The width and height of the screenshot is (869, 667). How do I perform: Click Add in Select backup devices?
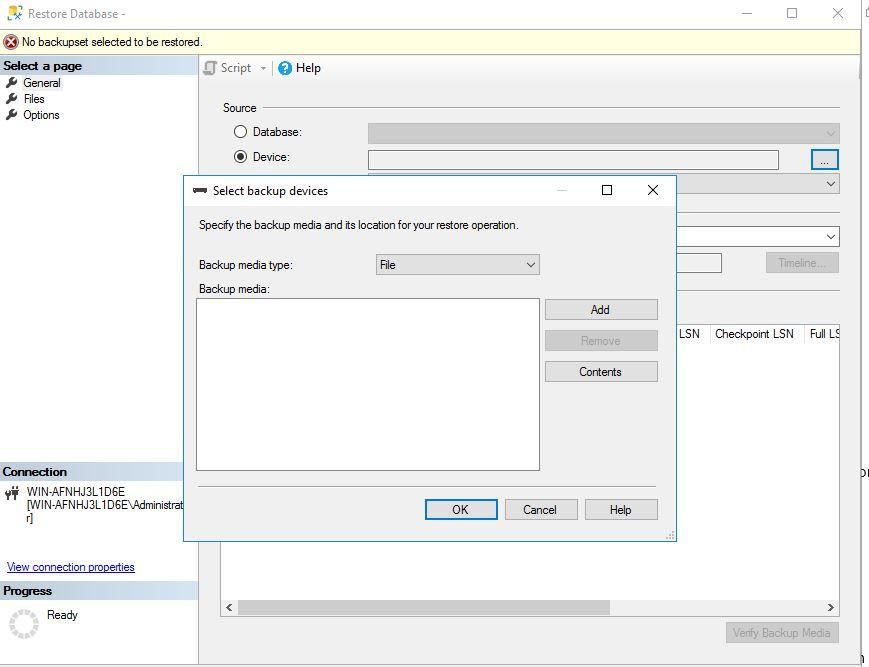[601, 310]
